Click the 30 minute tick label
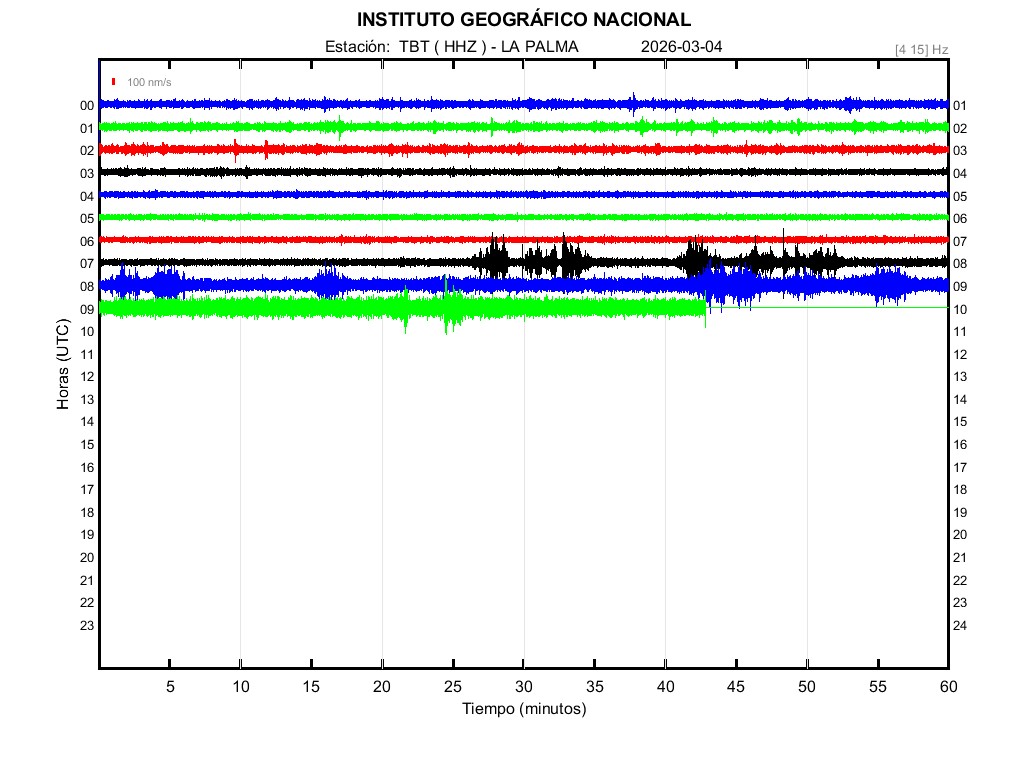 point(523,686)
